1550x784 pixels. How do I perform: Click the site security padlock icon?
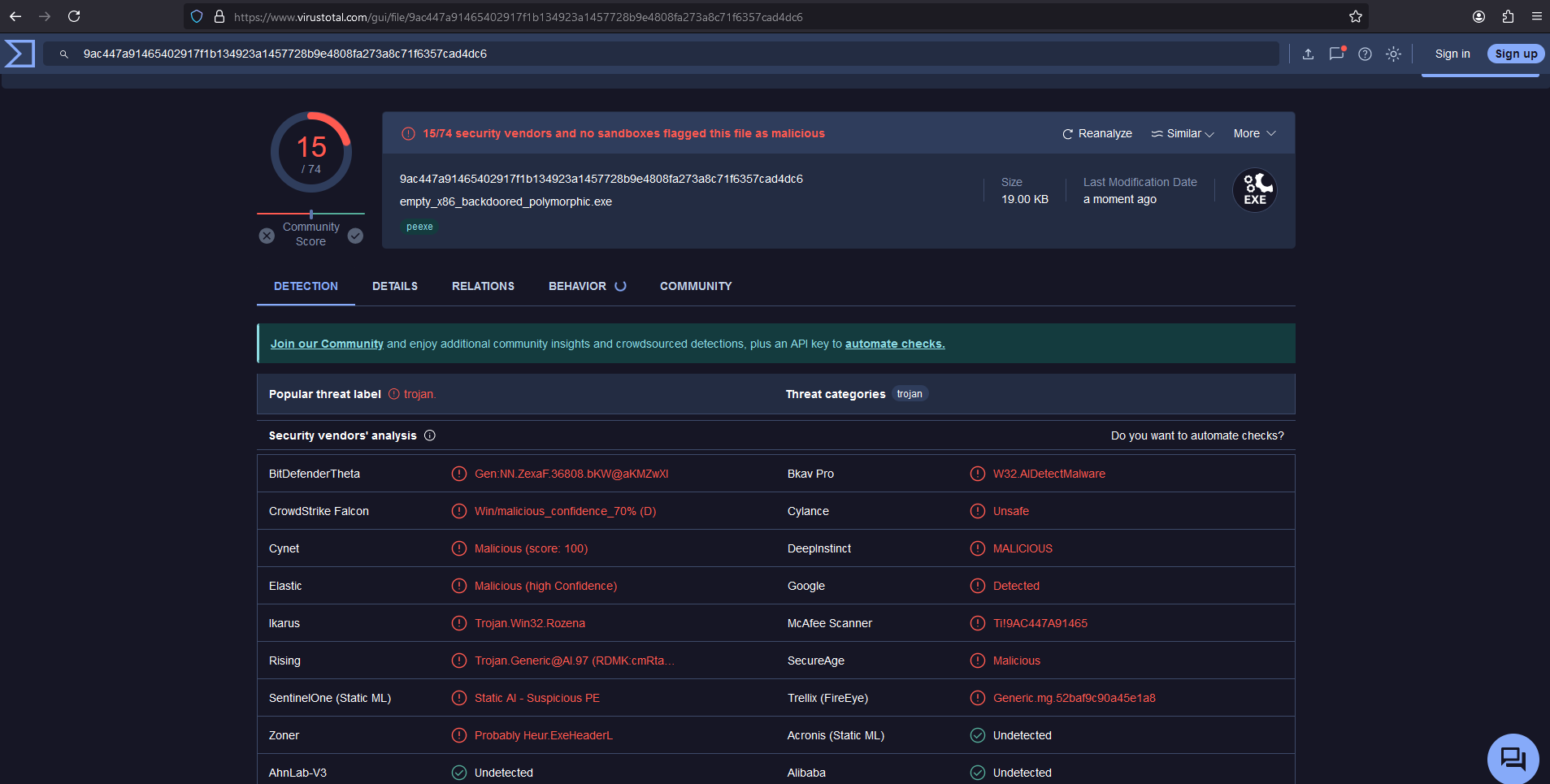219,16
